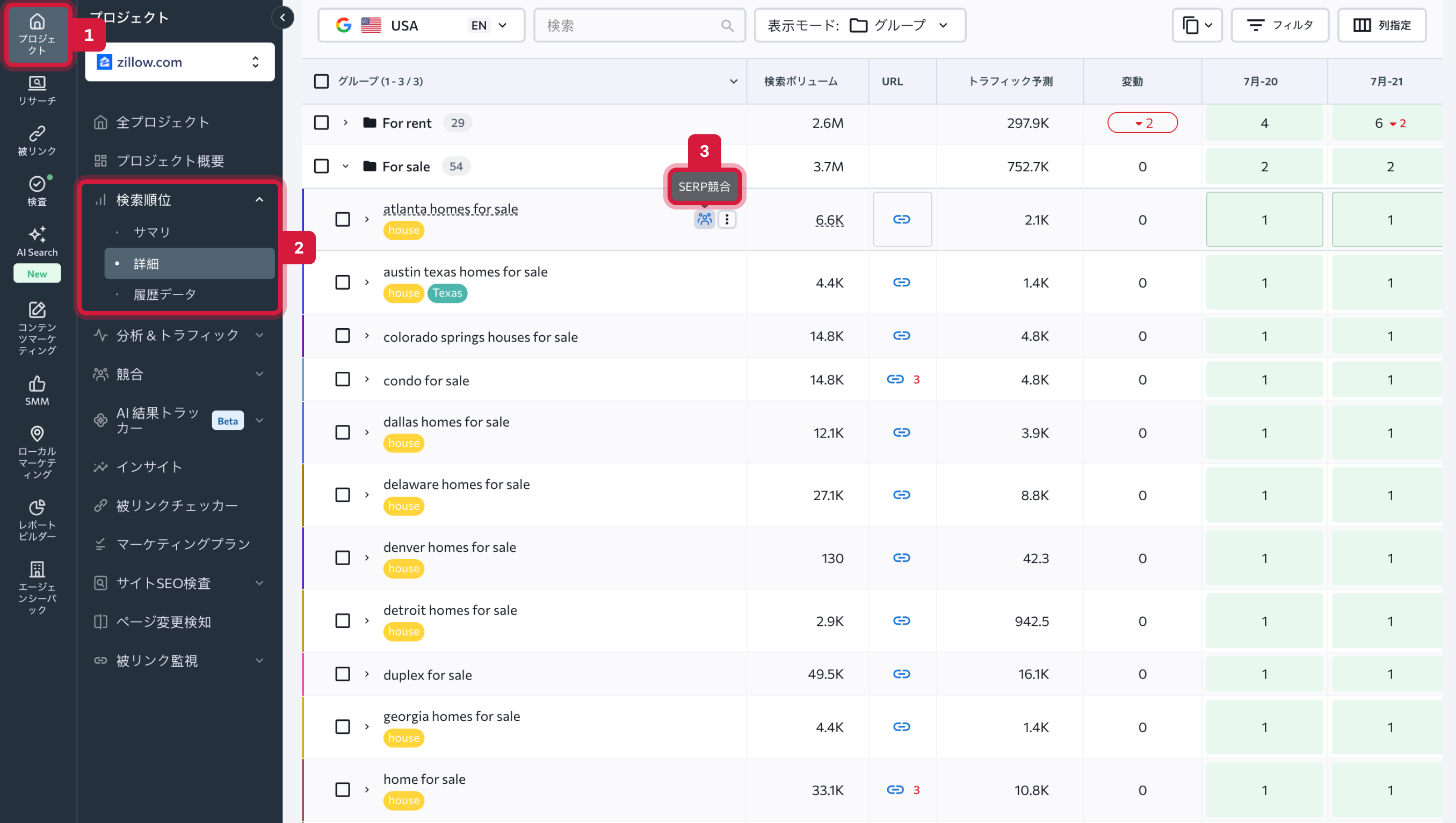This screenshot has height=823, width=1456.
Task: Click the 被リンク sidebar icon
Action: point(37,140)
